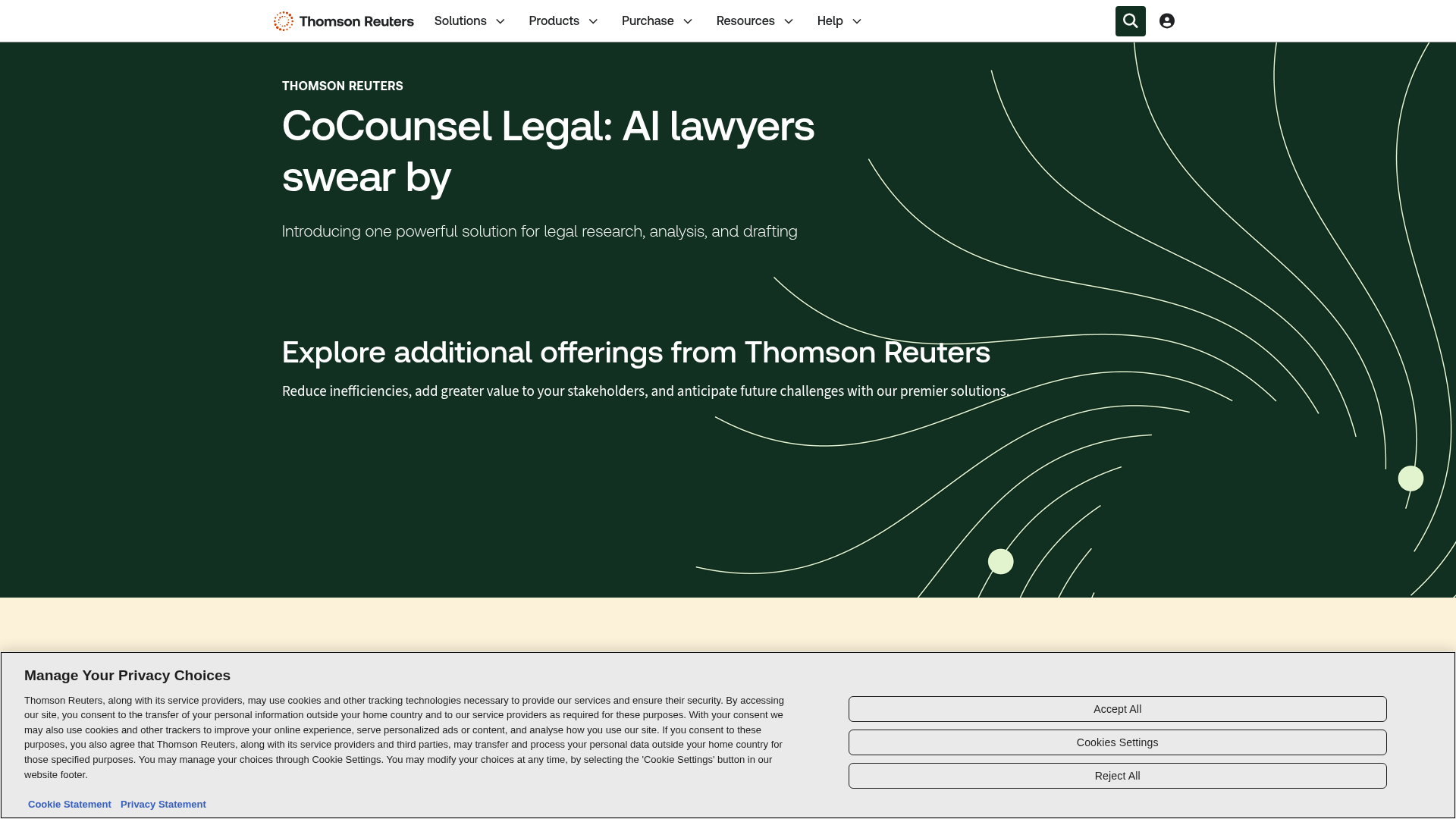
Task: Accept All cookies
Action: pyautogui.click(x=1117, y=709)
